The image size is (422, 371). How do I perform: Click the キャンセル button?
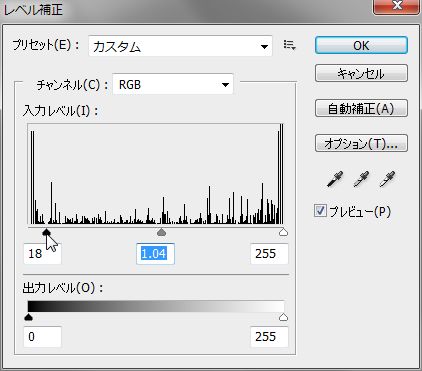point(361,73)
